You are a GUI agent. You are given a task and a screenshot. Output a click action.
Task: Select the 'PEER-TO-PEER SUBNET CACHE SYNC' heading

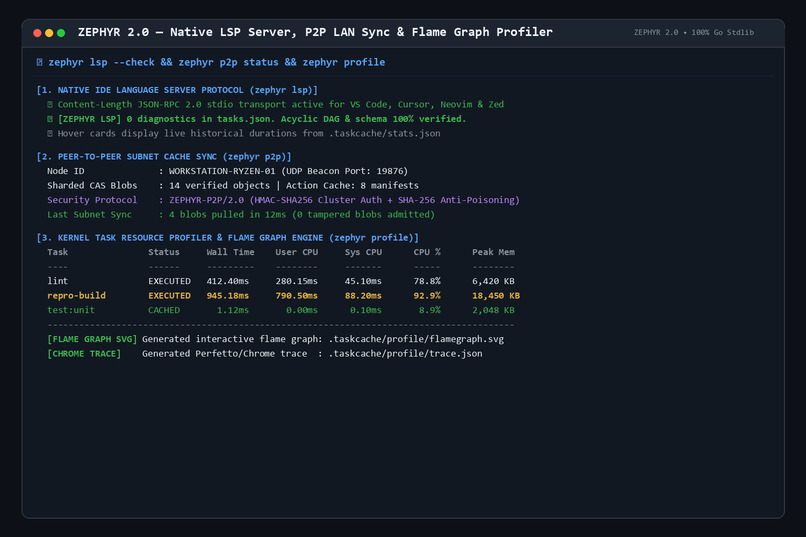point(163,157)
